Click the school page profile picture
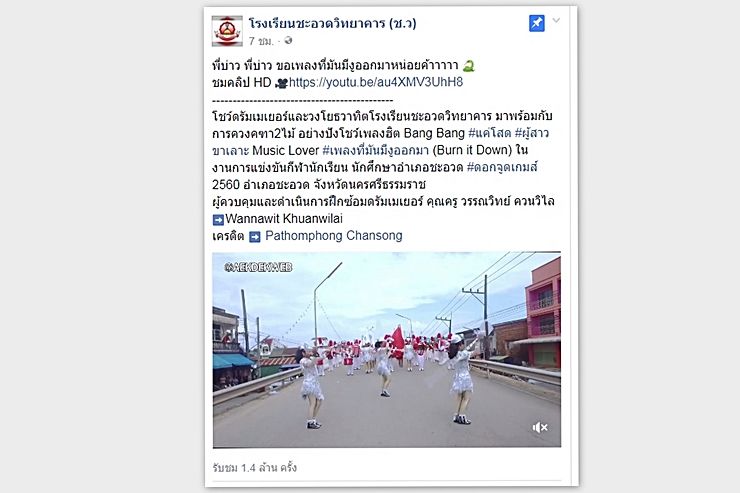This screenshot has width=740, height=493. pyautogui.click(x=227, y=31)
